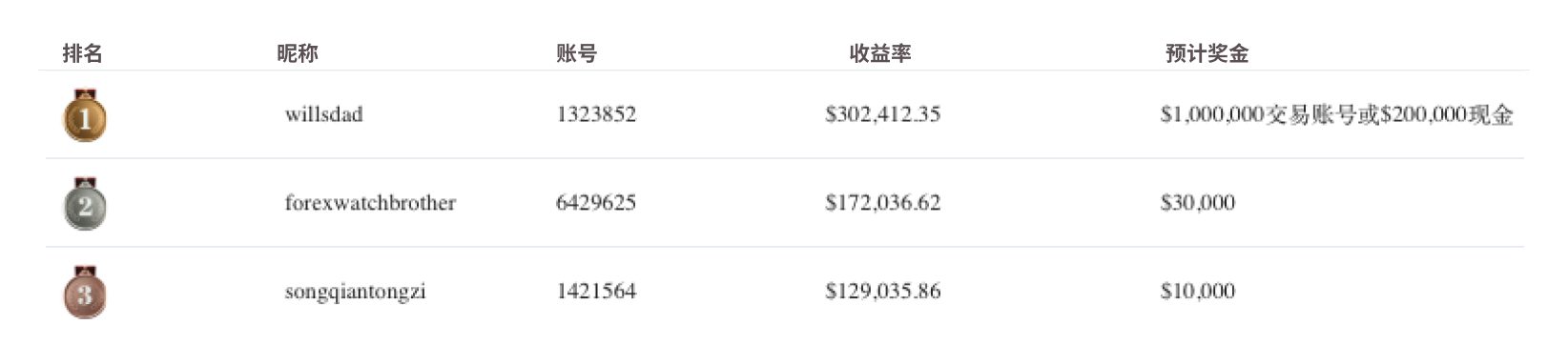1568x345 pixels.
Task: Click the silver second-place medal icon
Action: coord(85,204)
